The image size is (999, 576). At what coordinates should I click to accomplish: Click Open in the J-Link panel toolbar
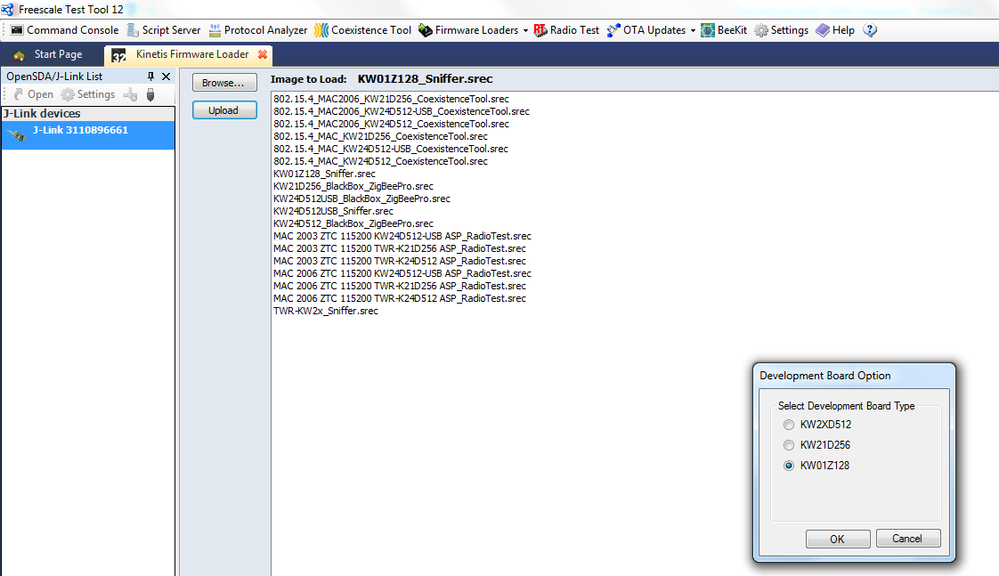[33, 94]
